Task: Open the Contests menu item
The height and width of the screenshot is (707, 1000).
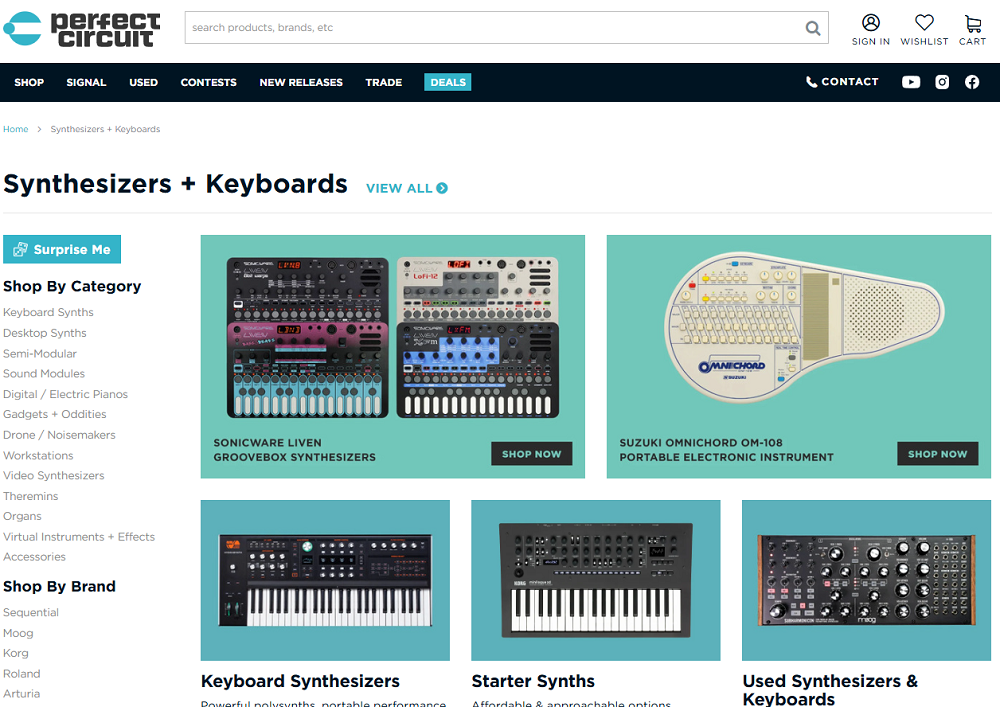Action: (x=209, y=82)
